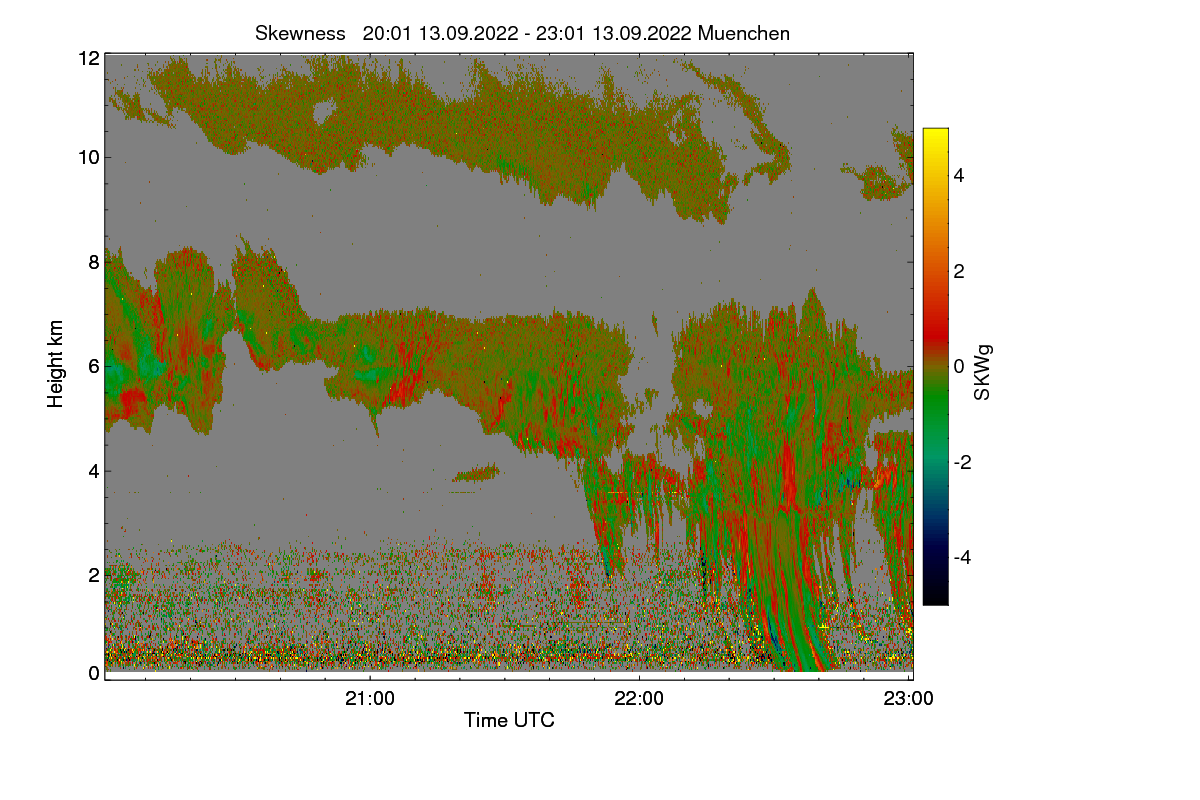
Task: Click the height axis tick label "4"
Action: point(94,471)
